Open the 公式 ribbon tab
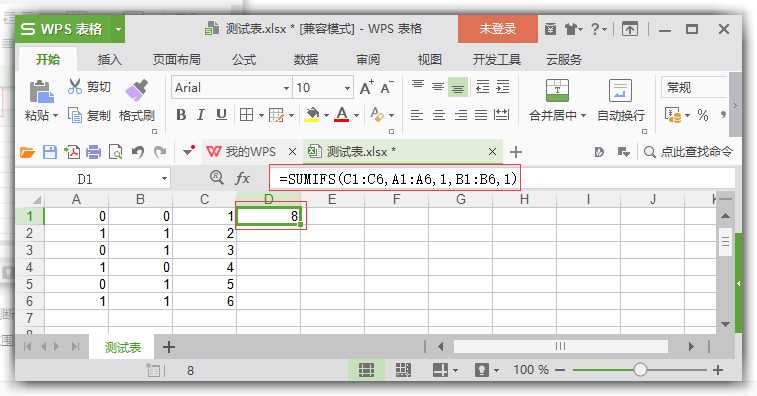The image size is (757, 396). pyautogui.click(x=244, y=59)
